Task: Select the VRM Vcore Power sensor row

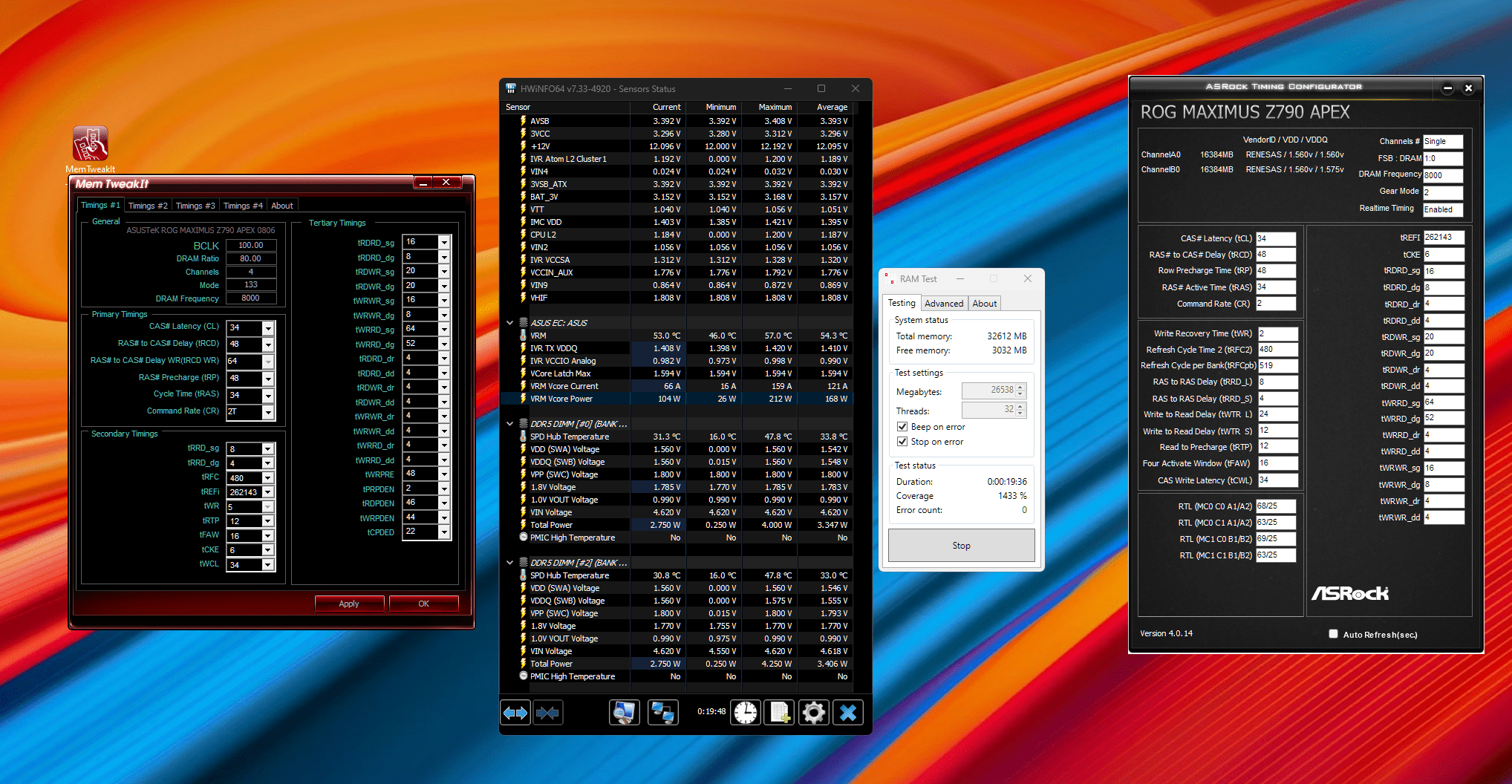Action: click(x=676, y=399)
